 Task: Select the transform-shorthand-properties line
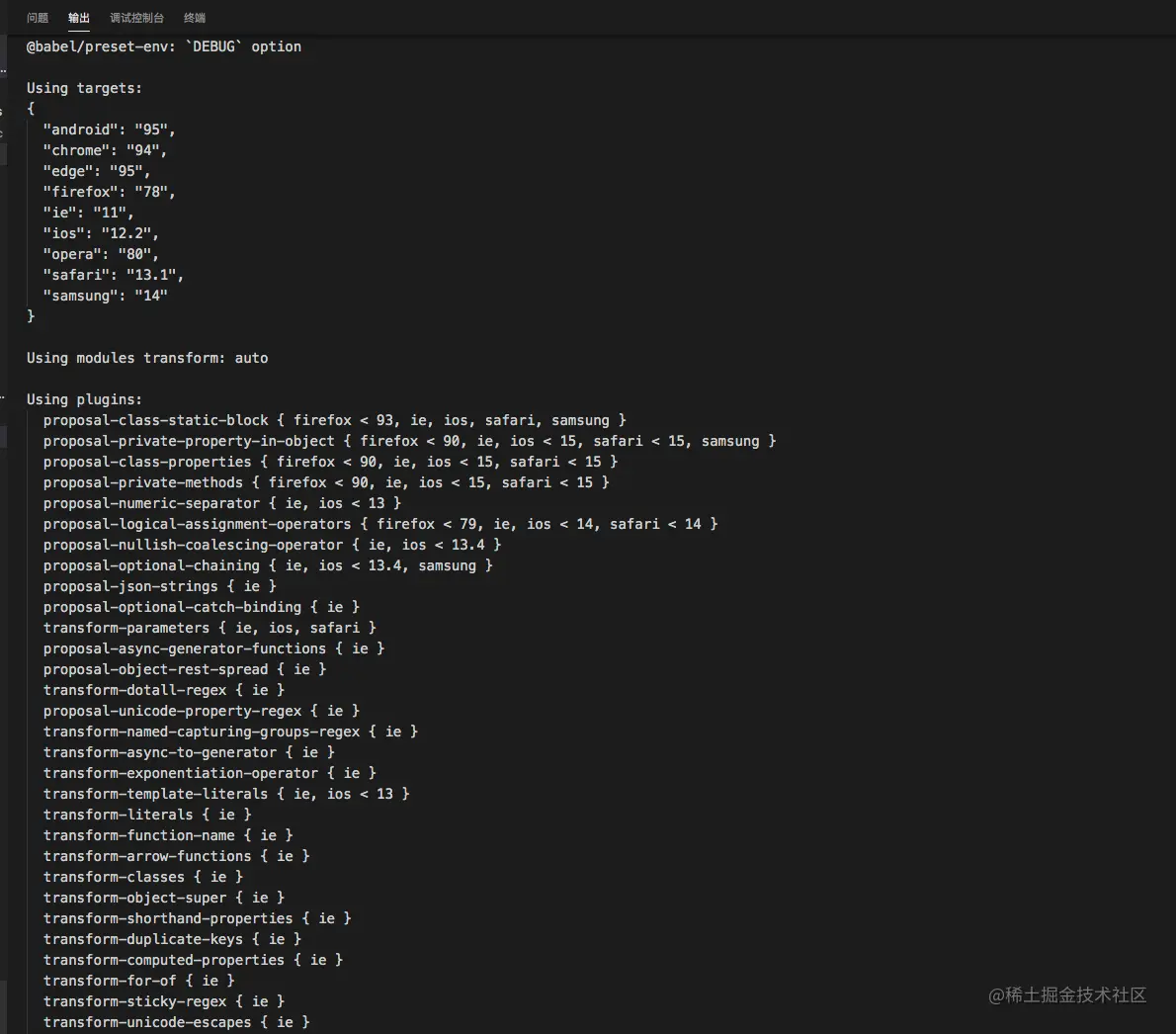tap(198, 918)
